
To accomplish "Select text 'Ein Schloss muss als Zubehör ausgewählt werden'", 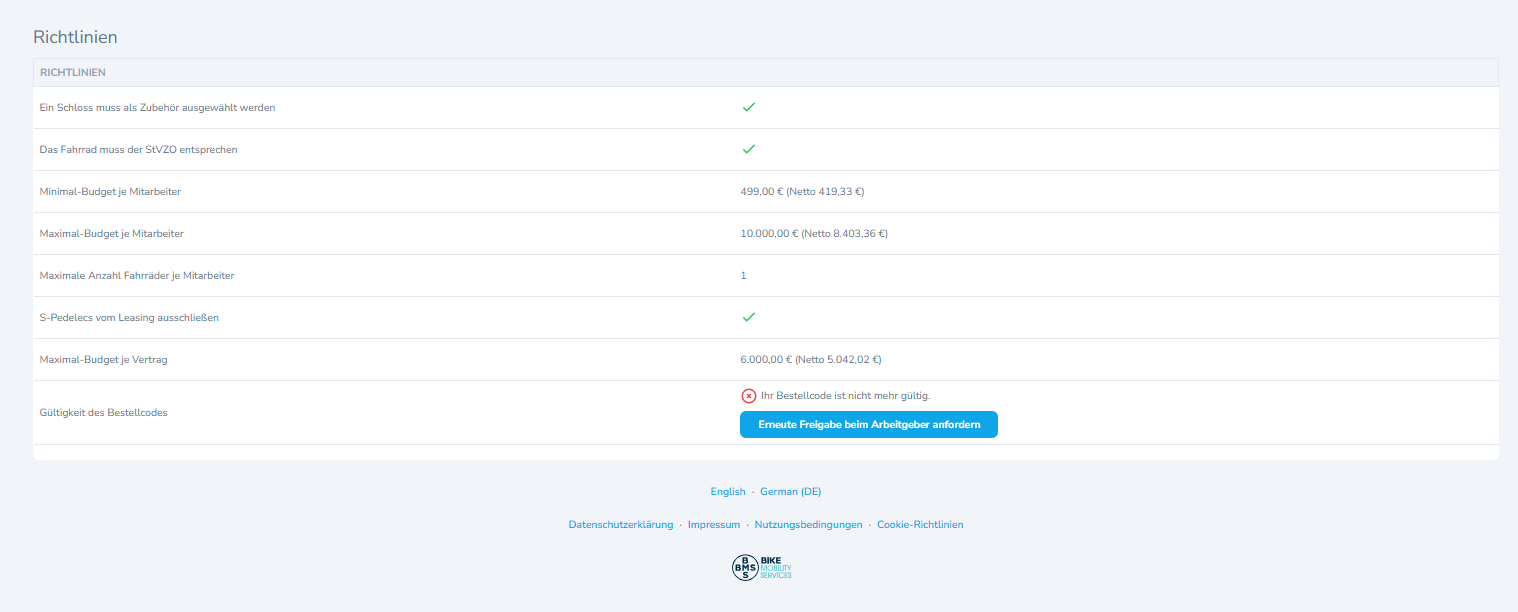I will [x=157, y=107].
